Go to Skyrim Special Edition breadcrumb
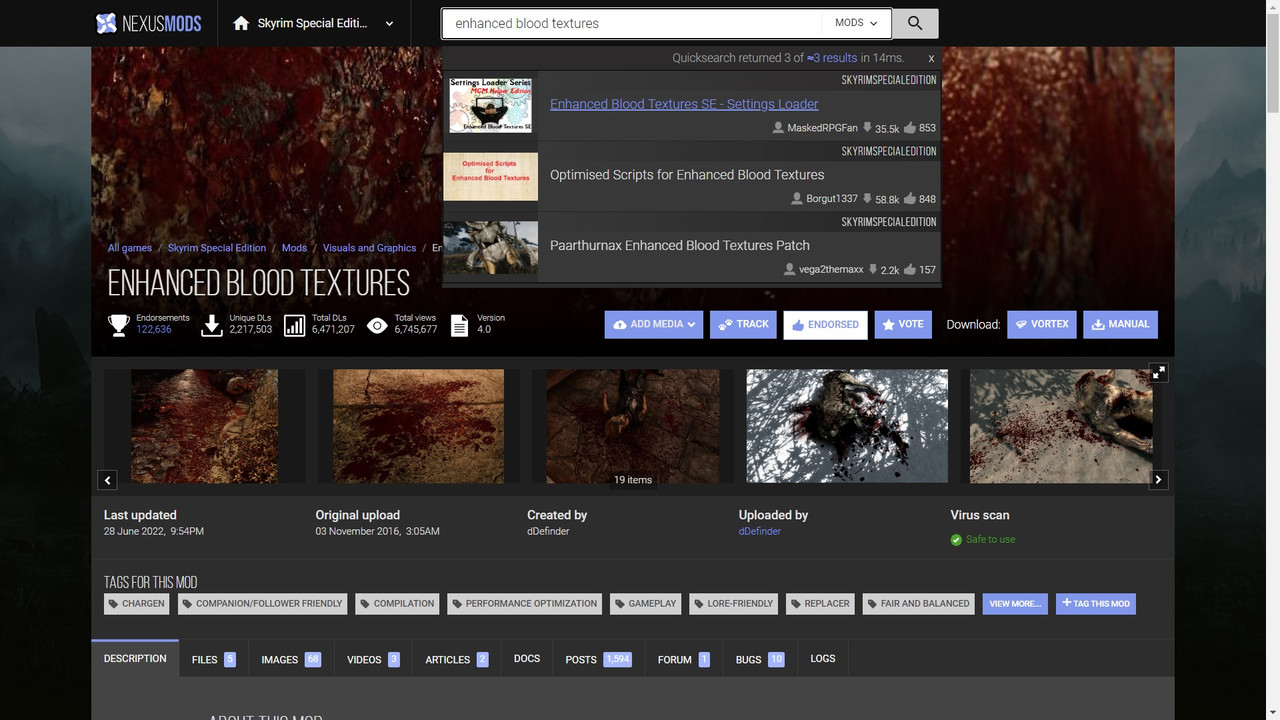This screenshot has width=1280, height=720. [x=217, y=248]
